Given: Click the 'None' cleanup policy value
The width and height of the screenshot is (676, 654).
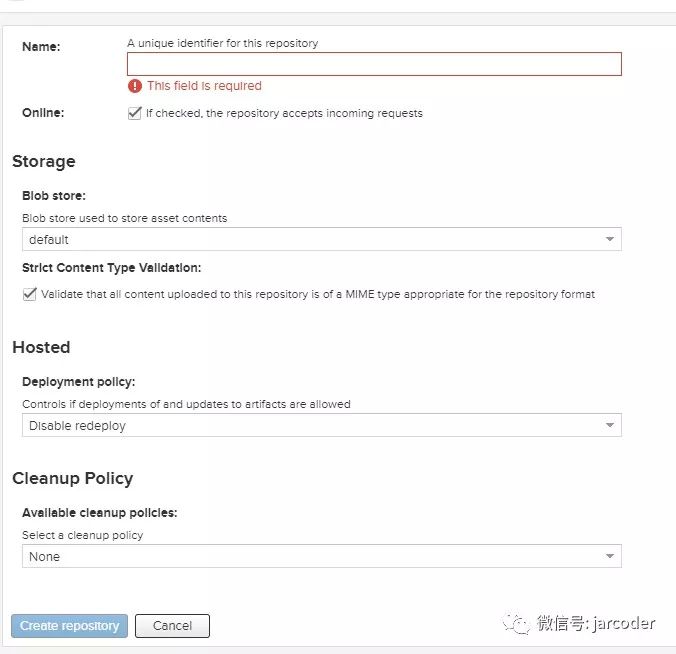Looking at the screenshot, I should pyautogui.click(x=45, y=557).
